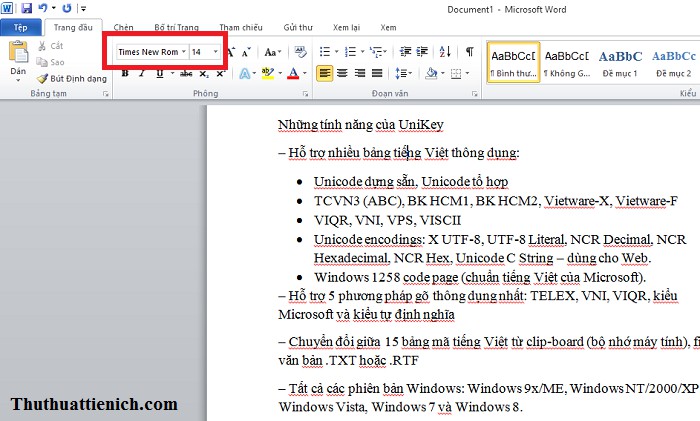Click the heading text 'Những tính năng của UniKey'

360,125
